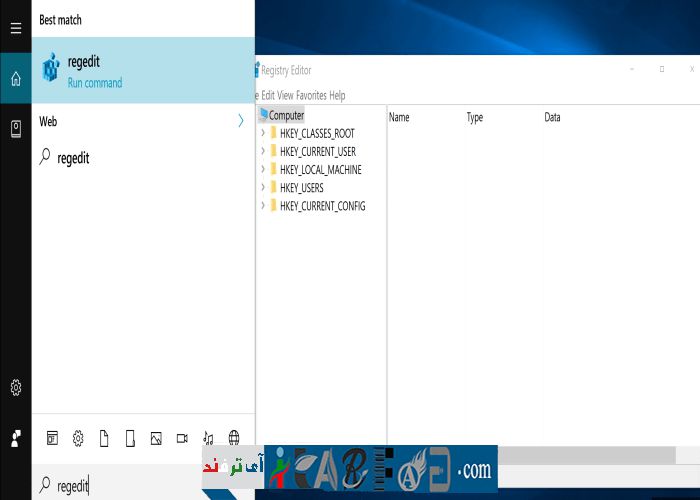700x500 pixels.
Task: Open the Start menu hamburger icon
Action: point(15,28)
